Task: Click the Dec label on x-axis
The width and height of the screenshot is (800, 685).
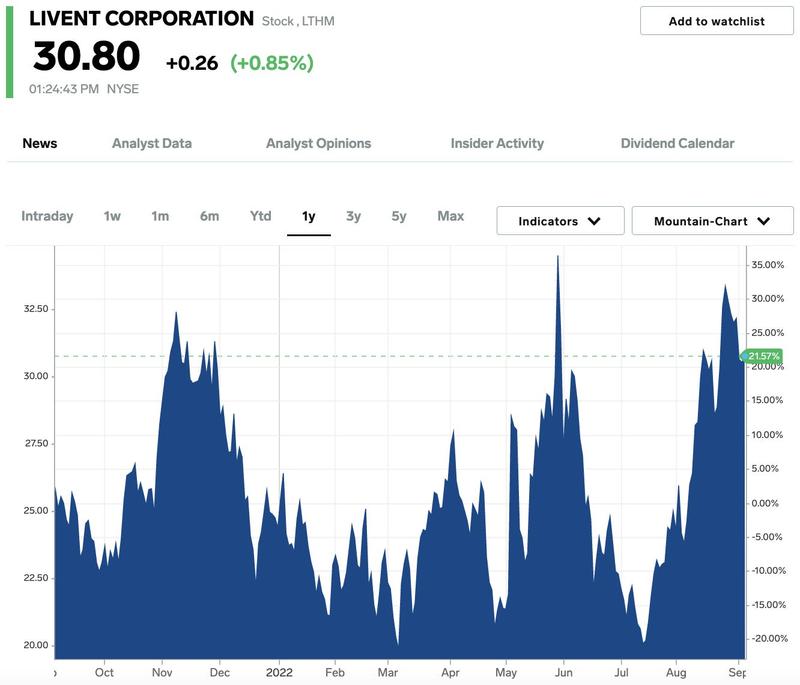Action: pos(220,673)
